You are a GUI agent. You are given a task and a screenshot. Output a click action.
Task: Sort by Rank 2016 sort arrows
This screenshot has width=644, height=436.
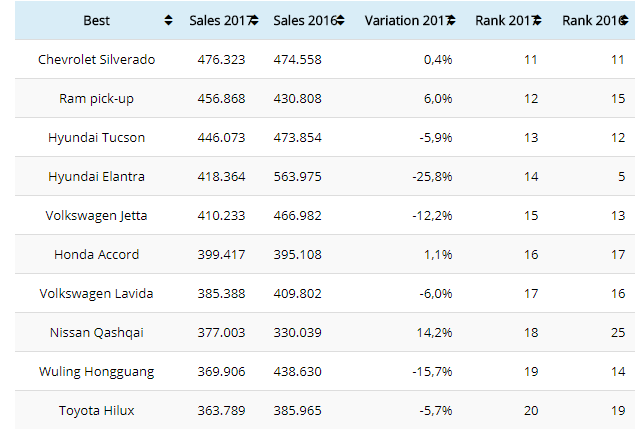[x=624, y=20]
